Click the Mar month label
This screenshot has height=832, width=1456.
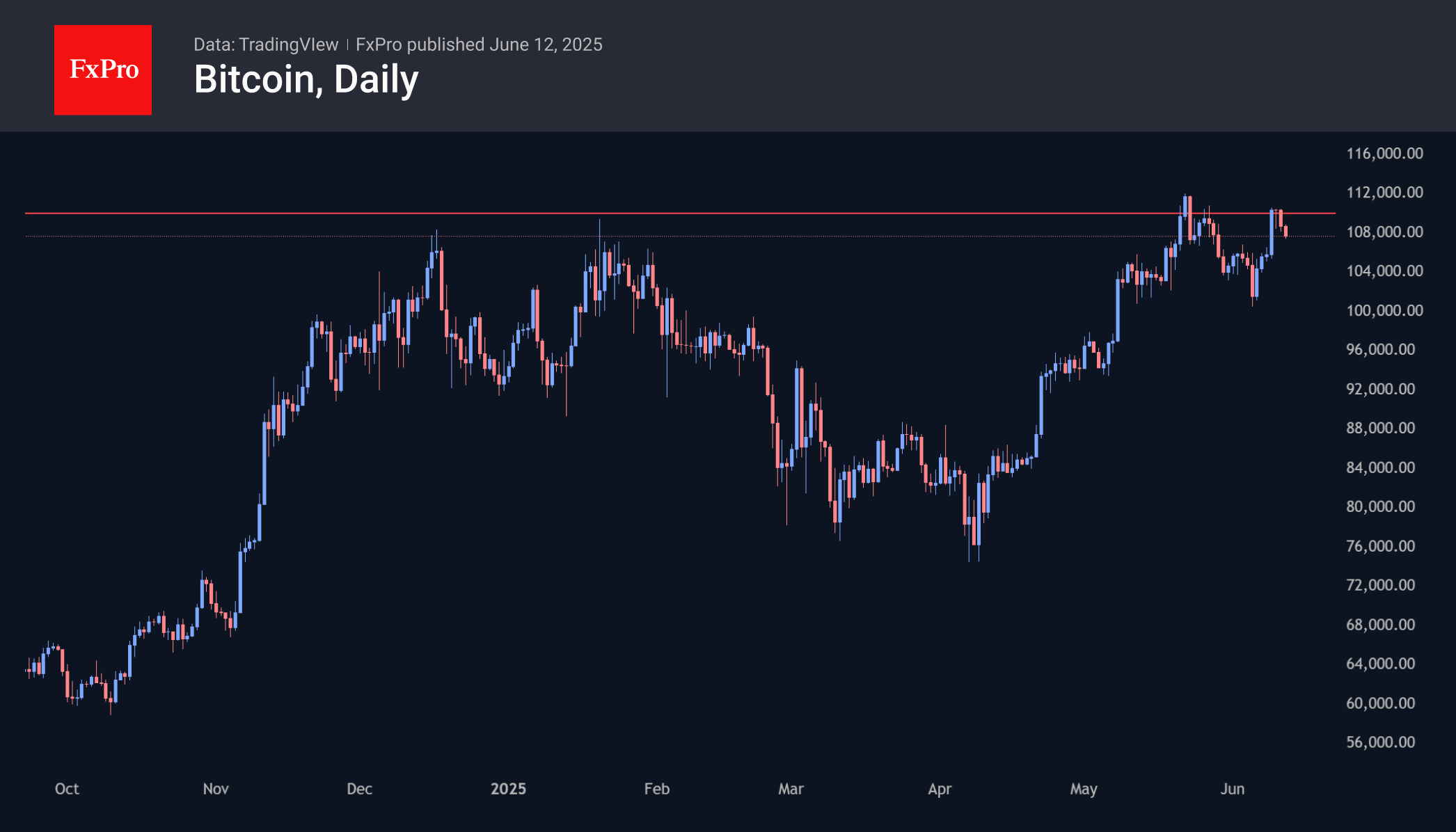(791, 789)
